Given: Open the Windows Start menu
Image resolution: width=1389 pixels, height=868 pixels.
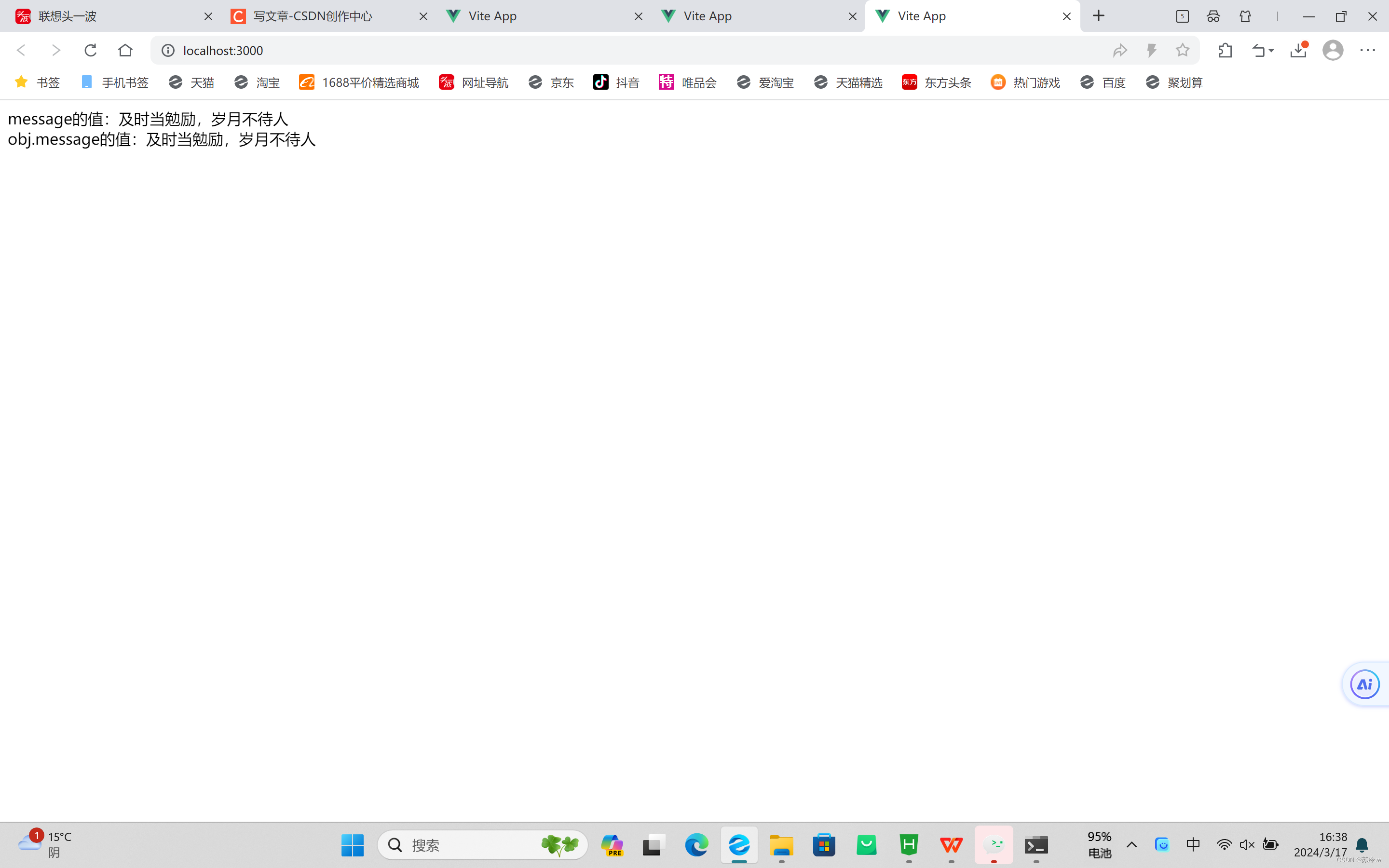Looking at the screenshot, I should 353,845.
